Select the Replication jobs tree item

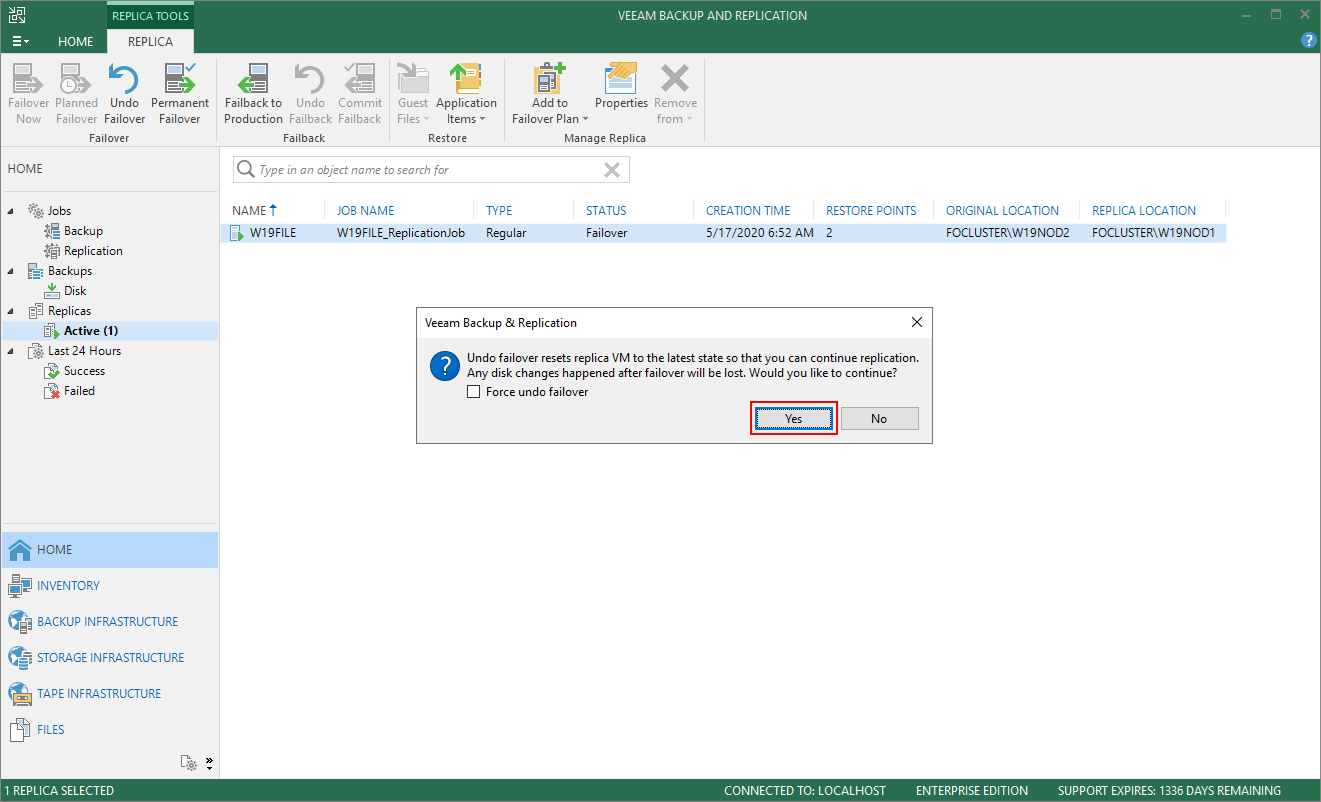93,251
